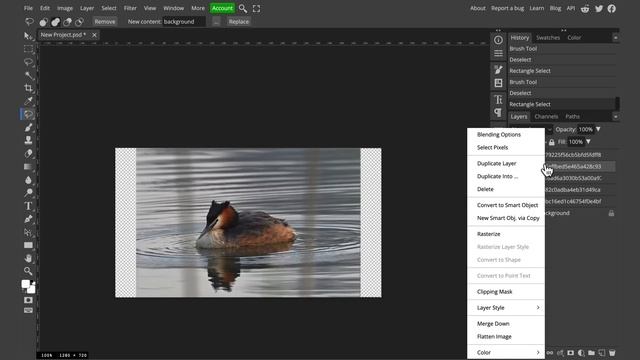640x360 pixels.
Task: Select the Rectangle Select tool
Action: (x=28, y=49)
